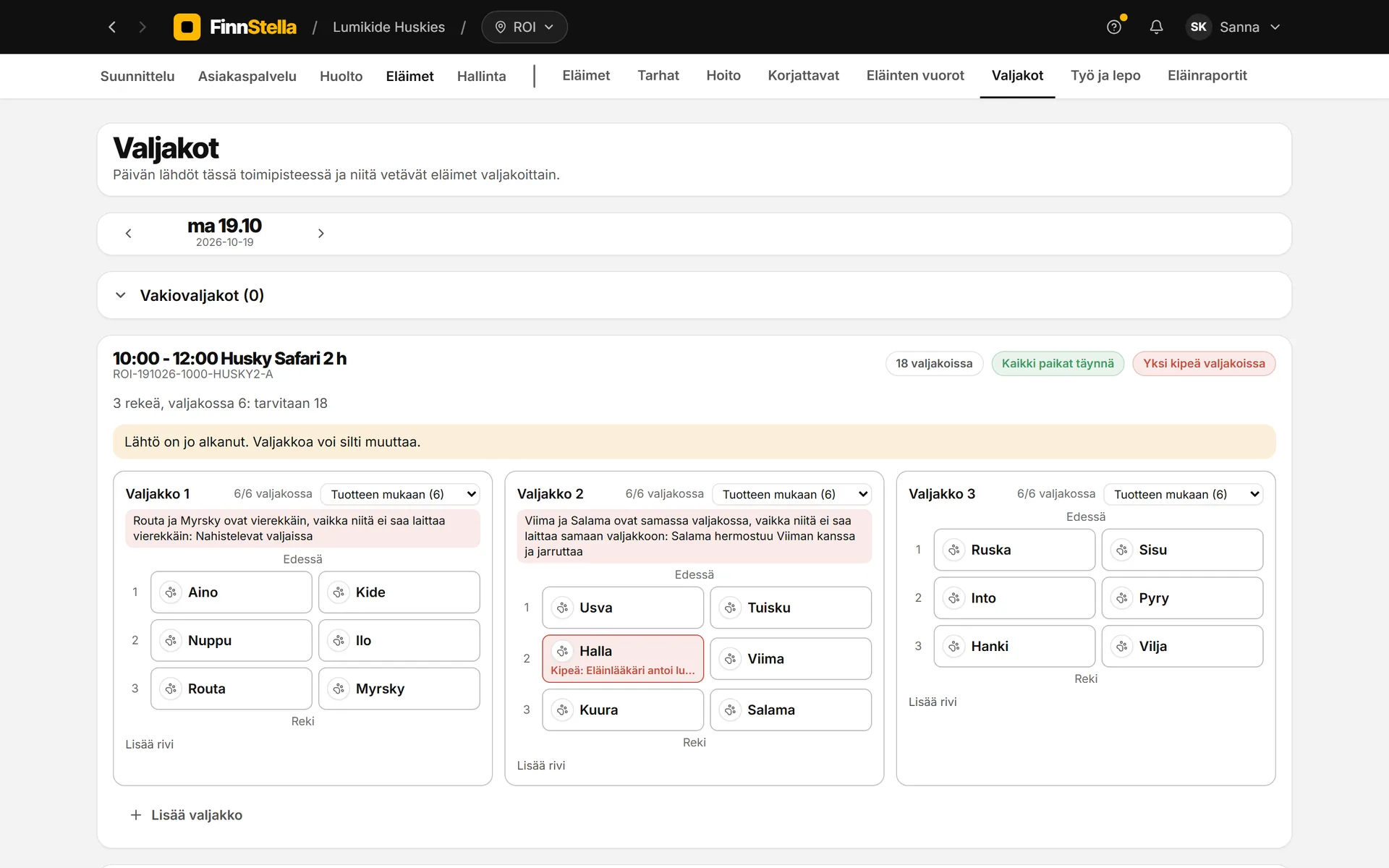Open Valjakko 3 Tuotteen mukaan dropdown
Image resolution: width=1389 pixels, height=868 pixels.
1184,494
